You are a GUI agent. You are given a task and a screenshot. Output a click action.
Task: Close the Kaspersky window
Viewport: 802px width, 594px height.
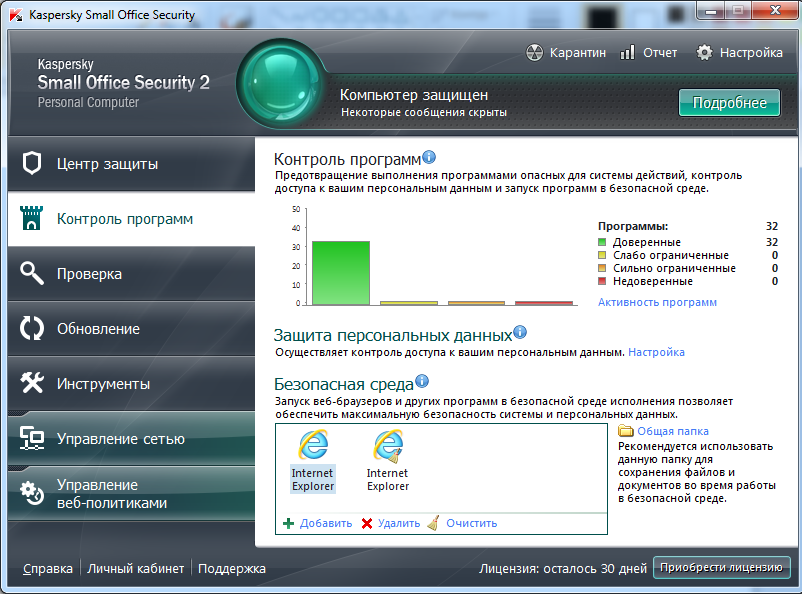(775, 10)
